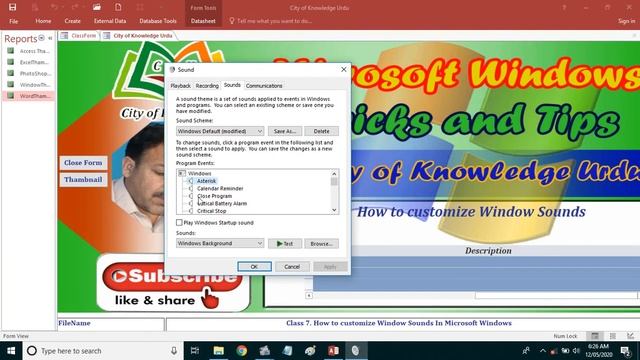
Task: Switch to the ClassForm document tab
Action: point(79,36)
